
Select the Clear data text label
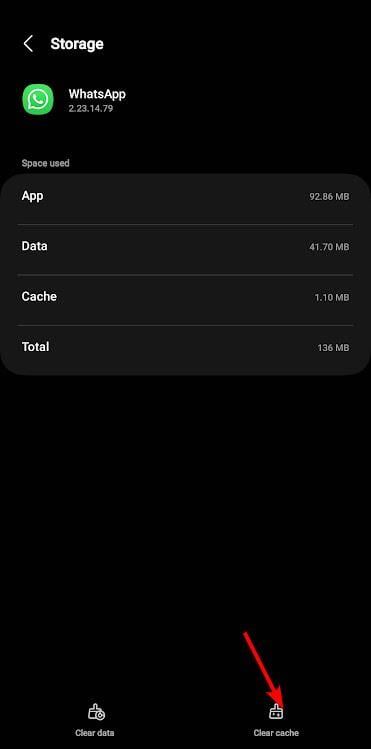click(95, 733)
